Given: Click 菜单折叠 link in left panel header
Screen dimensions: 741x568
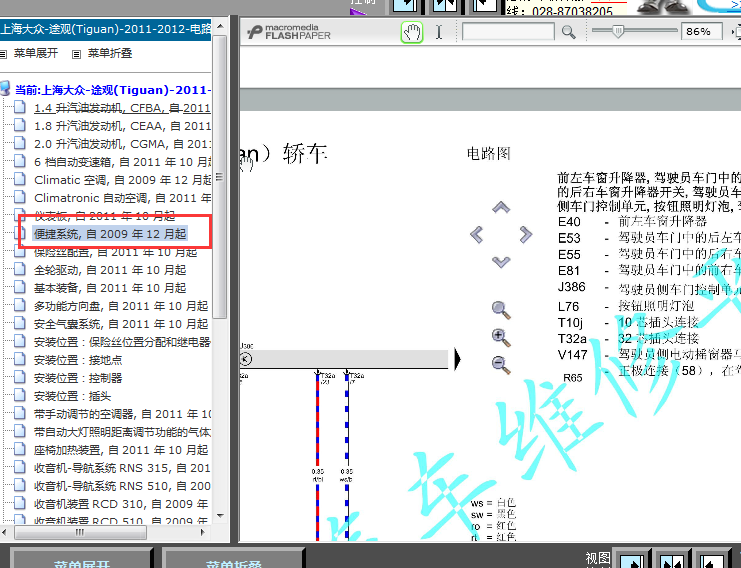Looking at the screenshot, I should [110, 53].
